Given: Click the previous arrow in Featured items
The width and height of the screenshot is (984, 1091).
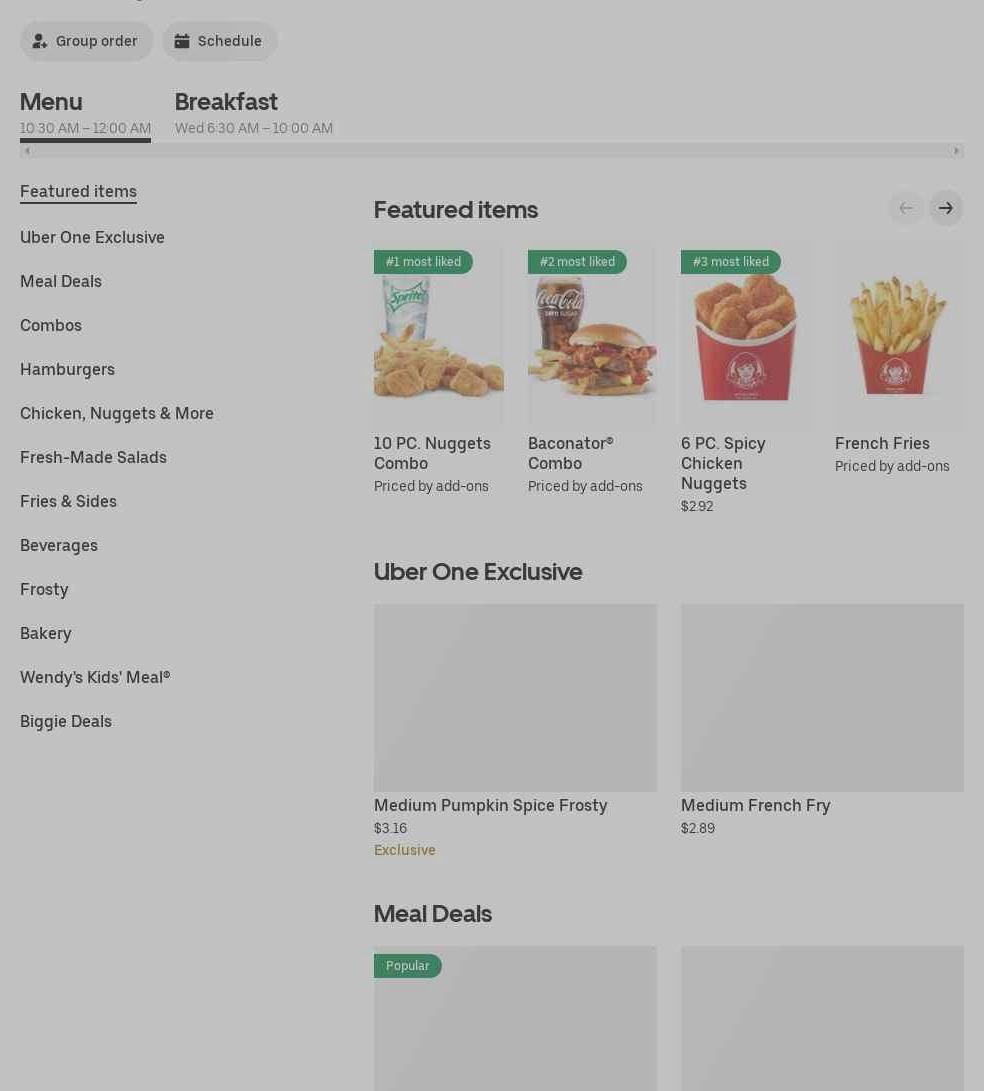Looking at the screenshot, I should 905,208.
